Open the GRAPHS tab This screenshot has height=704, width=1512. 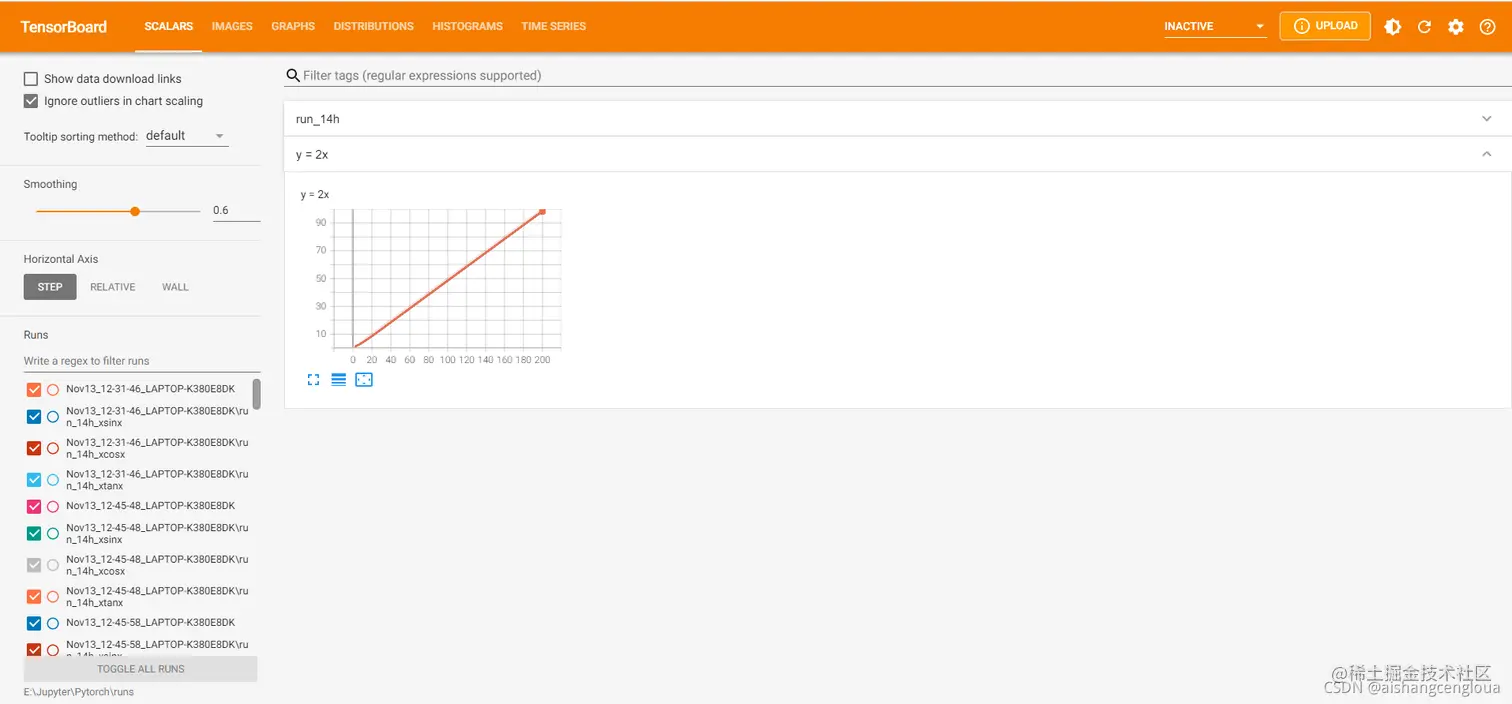(293, 26)
